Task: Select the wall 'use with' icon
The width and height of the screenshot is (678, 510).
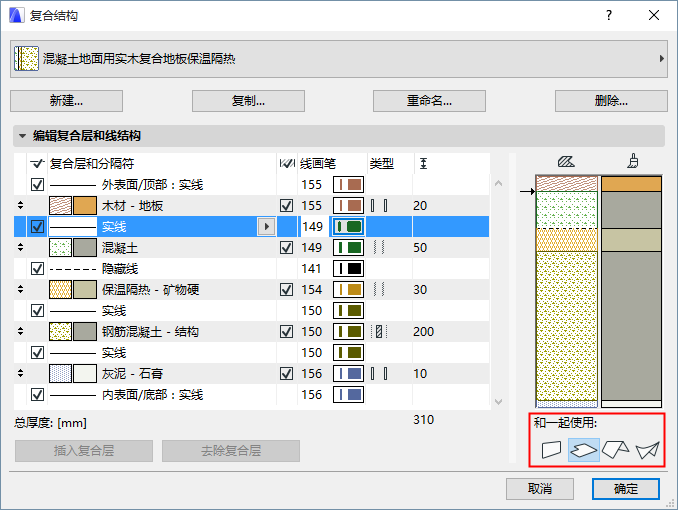Action: tap(551, 450)
